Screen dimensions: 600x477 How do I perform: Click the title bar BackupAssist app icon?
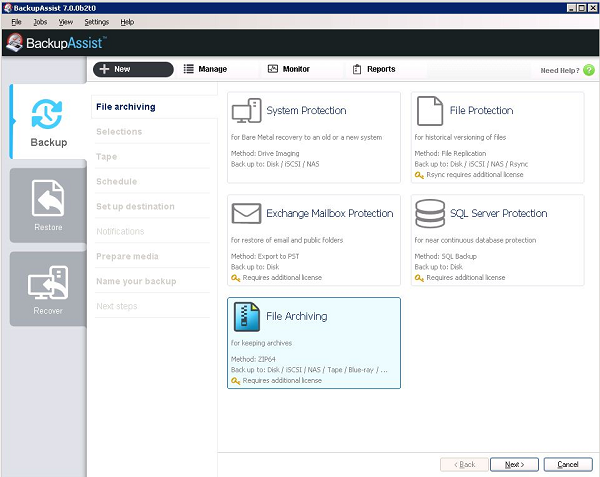(7, 8)
